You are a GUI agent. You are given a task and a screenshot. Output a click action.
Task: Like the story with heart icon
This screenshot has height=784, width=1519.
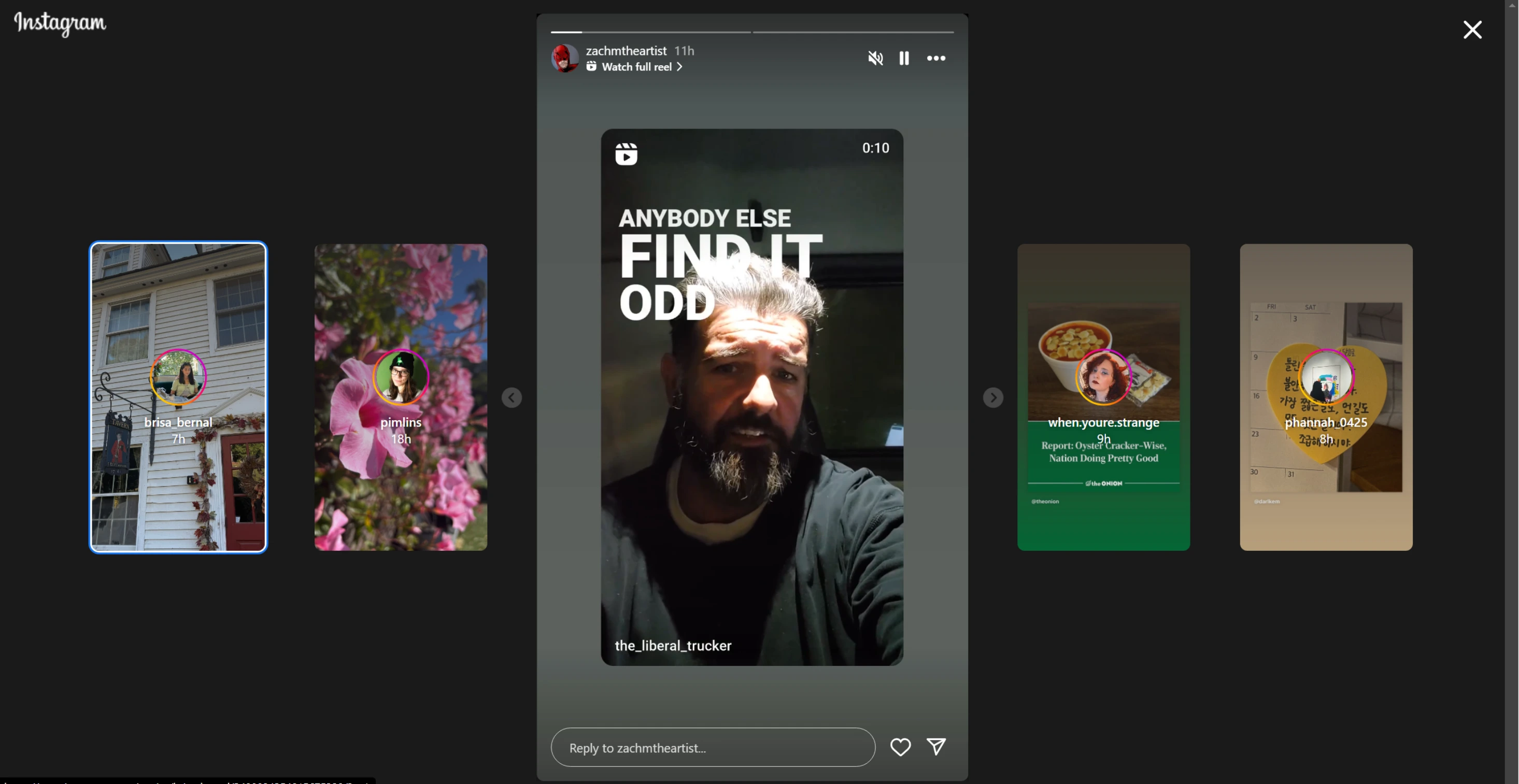point(900,747)
